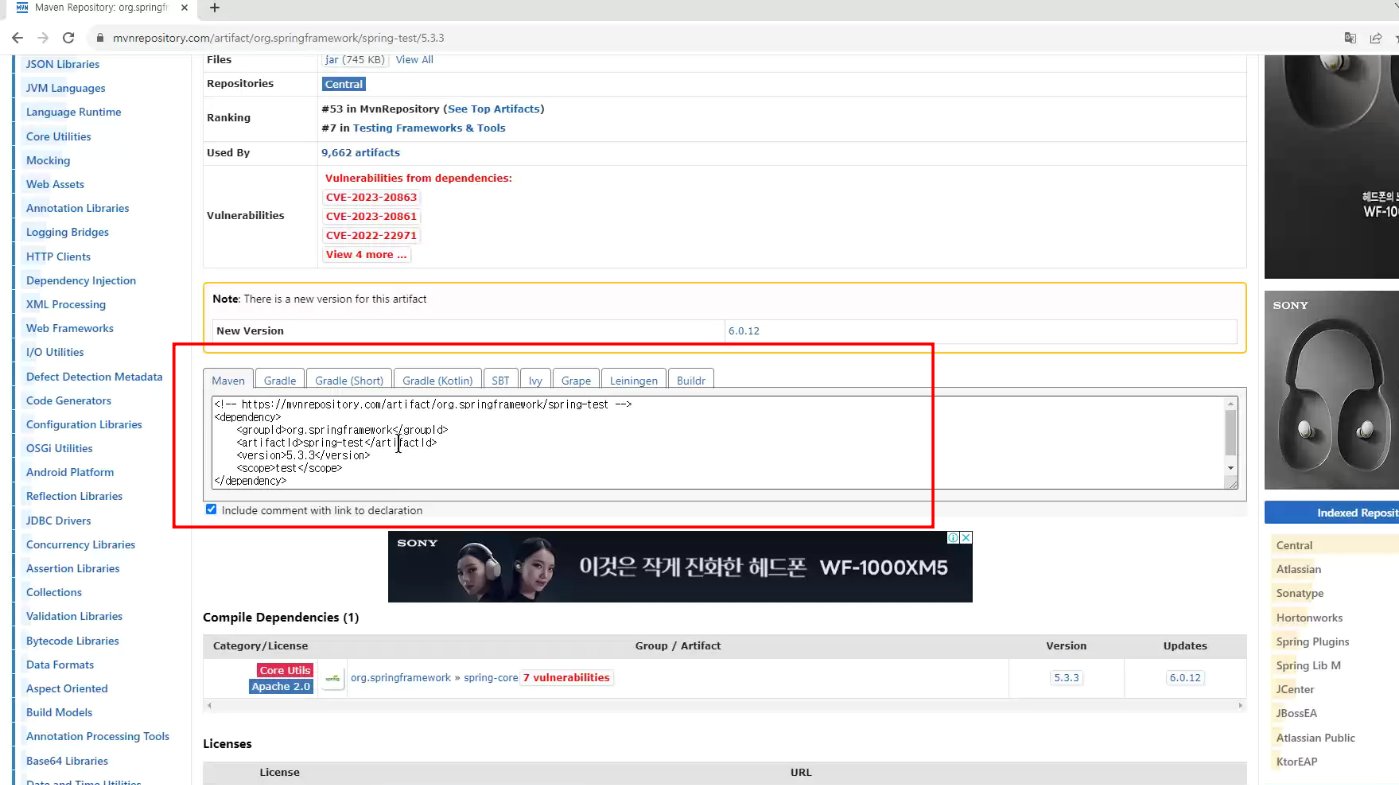Open the Sonatype repository link
The image size is (1399, 785).
[1300, 593]
